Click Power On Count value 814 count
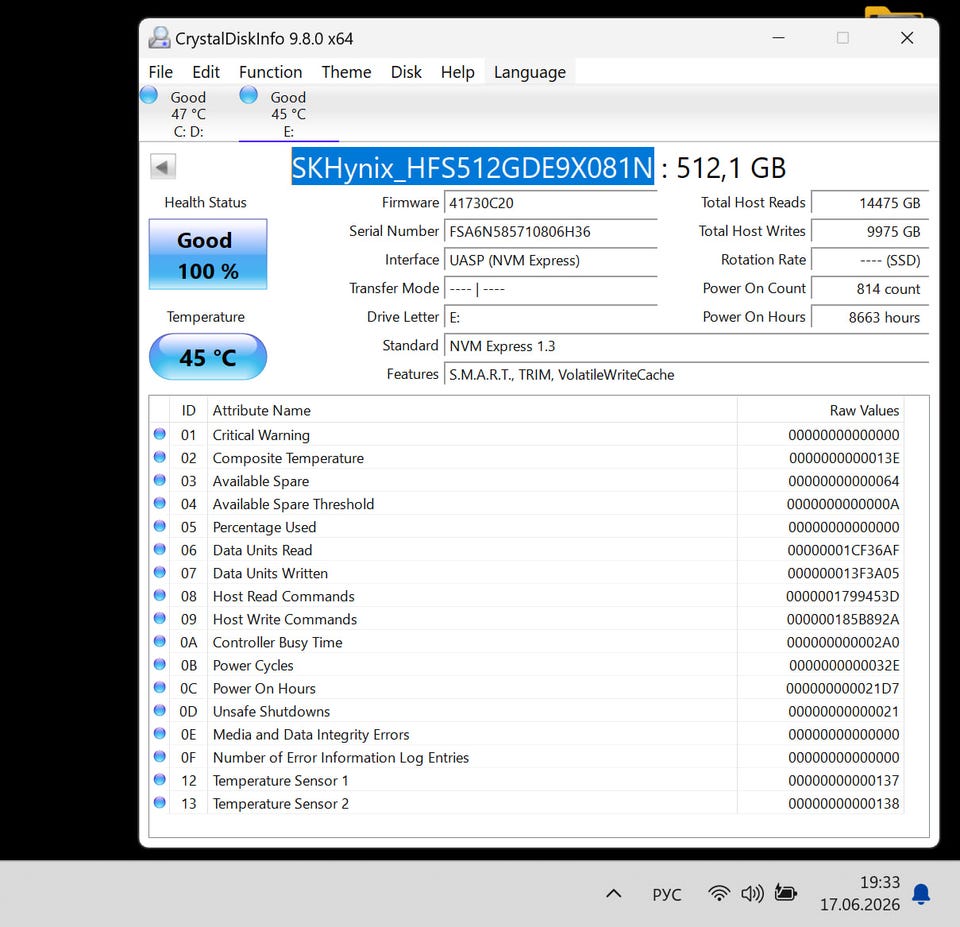The height and width of the screenshot is (927, 960). click(870, 288)
